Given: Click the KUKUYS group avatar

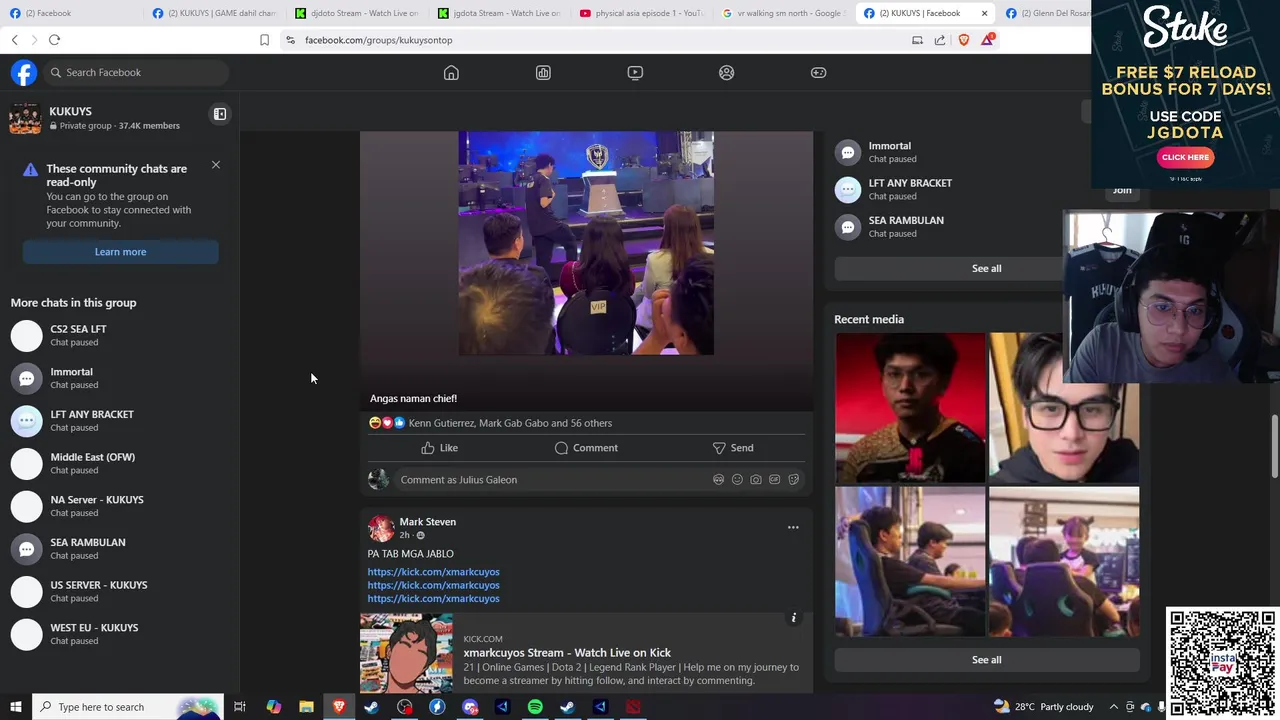Looking at the screenshot, I should coord(25,118).
